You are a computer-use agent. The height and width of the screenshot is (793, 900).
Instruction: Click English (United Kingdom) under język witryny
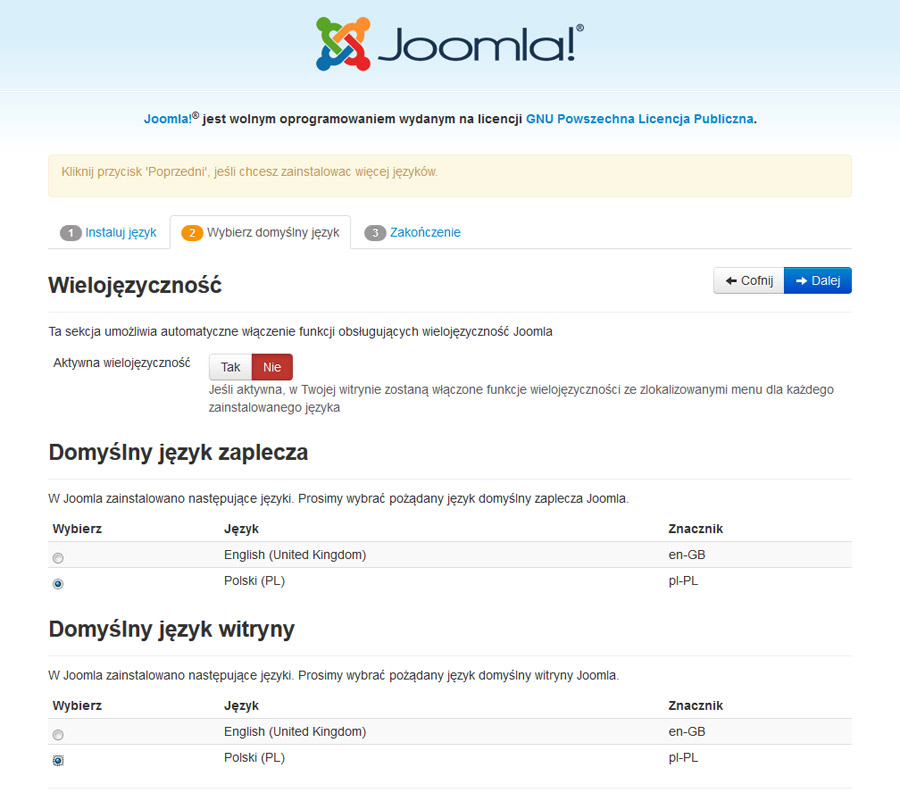click(295, 732)
